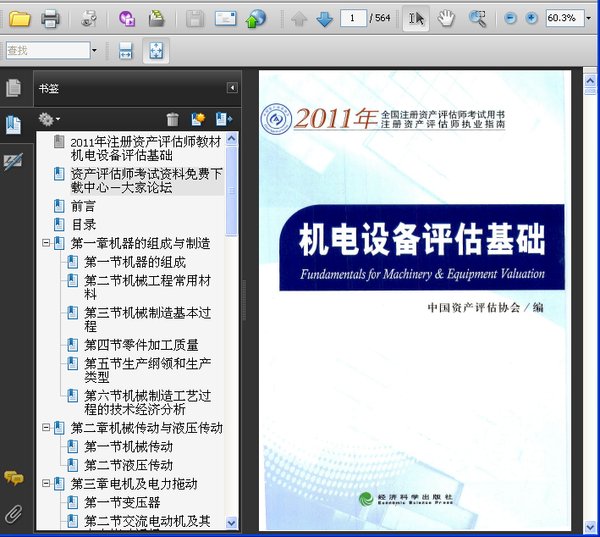Go to previous page arrow
The height and width of the screenshot is (537, 600).
pos(299,19)
